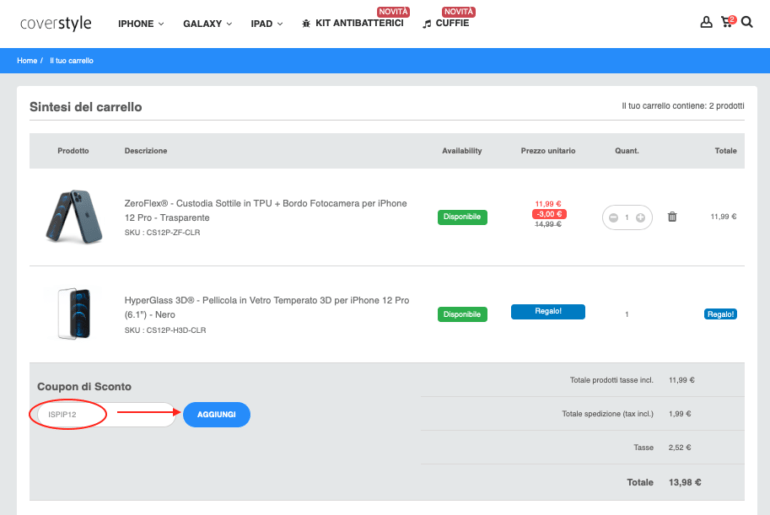Click Il tuo carrello breadcrumb

[x=71, y=60]
